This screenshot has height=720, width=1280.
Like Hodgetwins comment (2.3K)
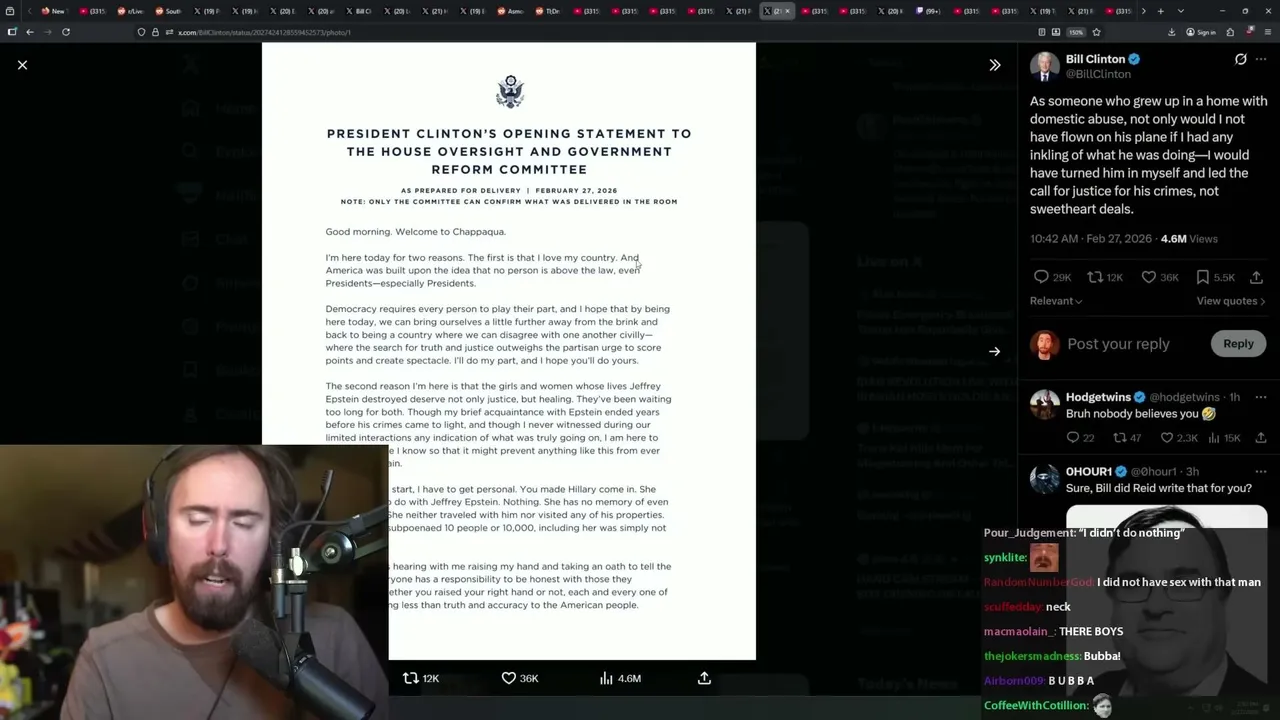click(1178, 438)
